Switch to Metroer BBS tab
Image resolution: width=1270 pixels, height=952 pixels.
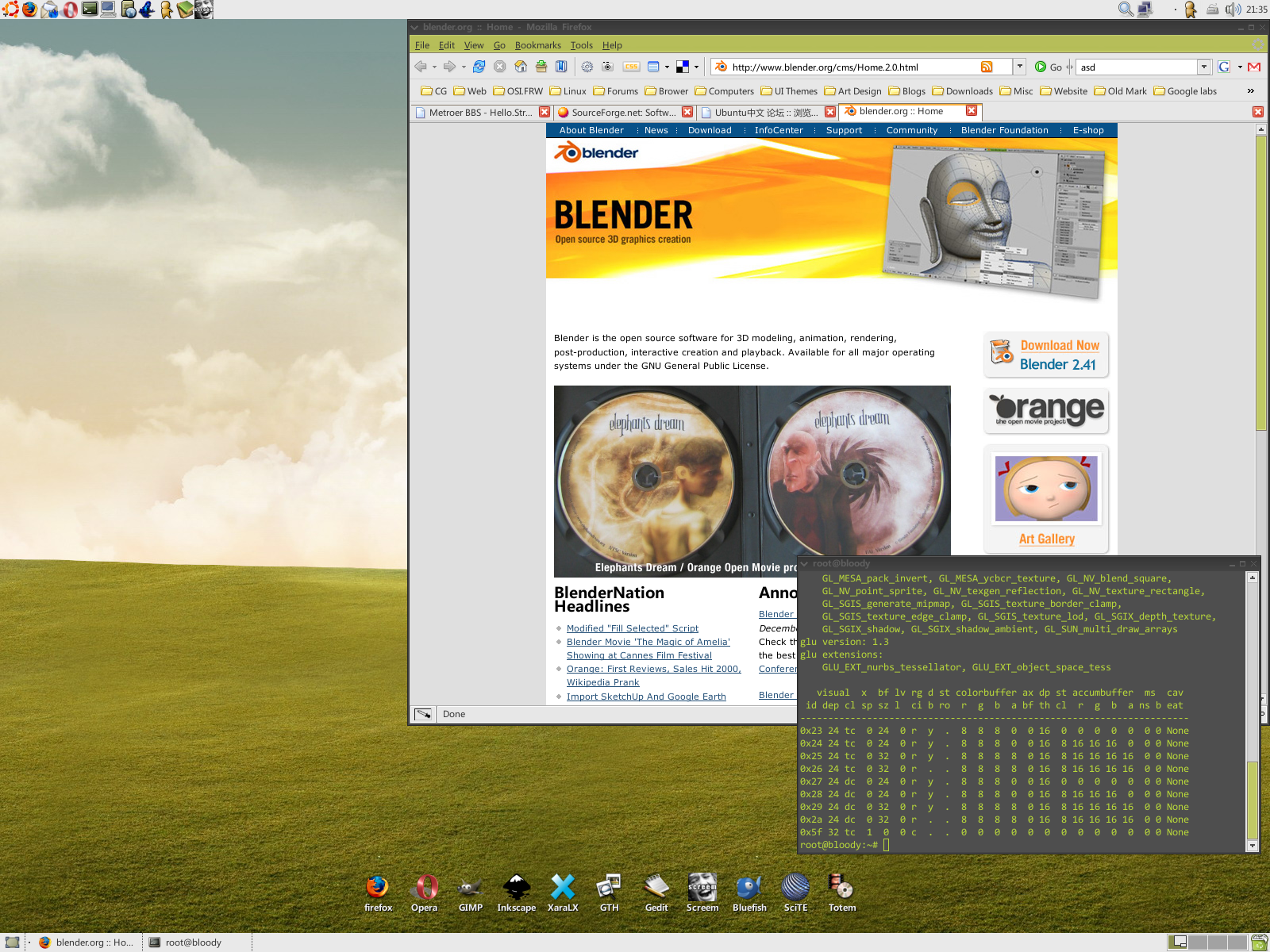click(x=481, y=113)
